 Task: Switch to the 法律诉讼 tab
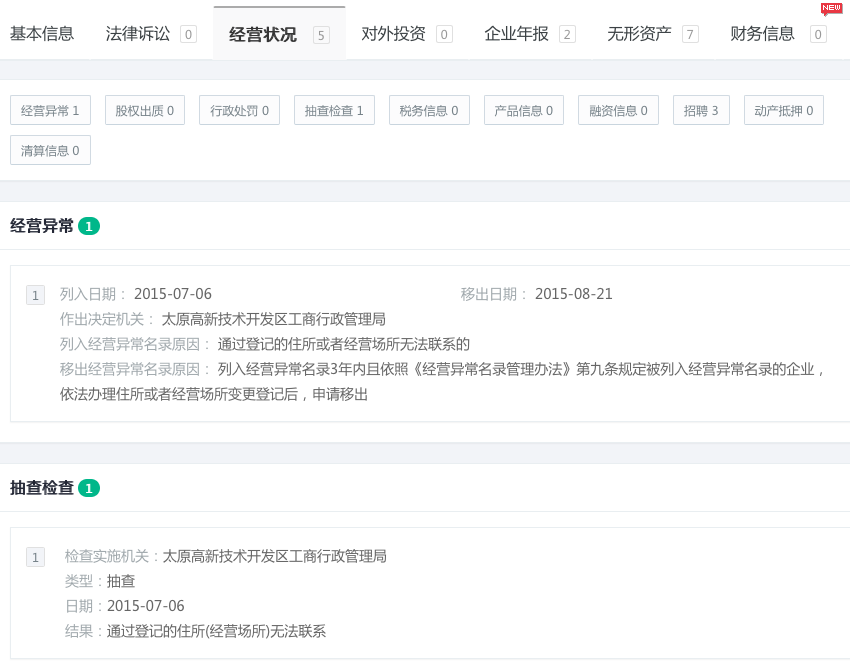point(150,34)
